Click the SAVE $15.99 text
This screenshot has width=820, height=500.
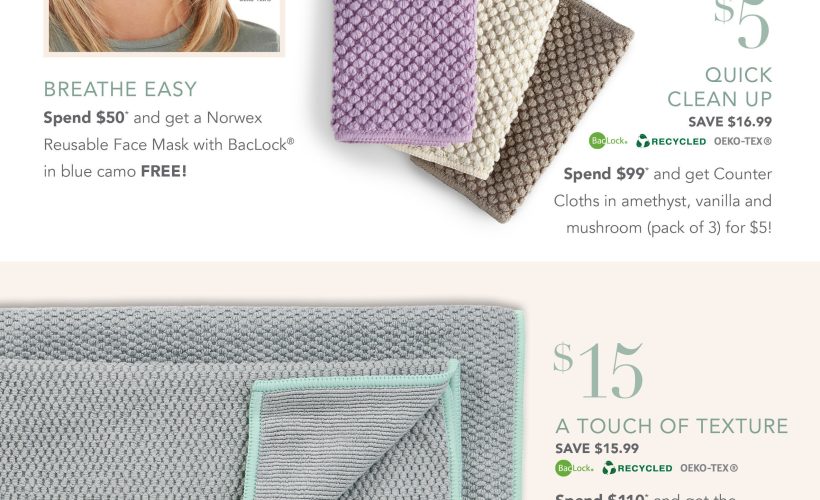pyautogui.click(x=597, y=449)
